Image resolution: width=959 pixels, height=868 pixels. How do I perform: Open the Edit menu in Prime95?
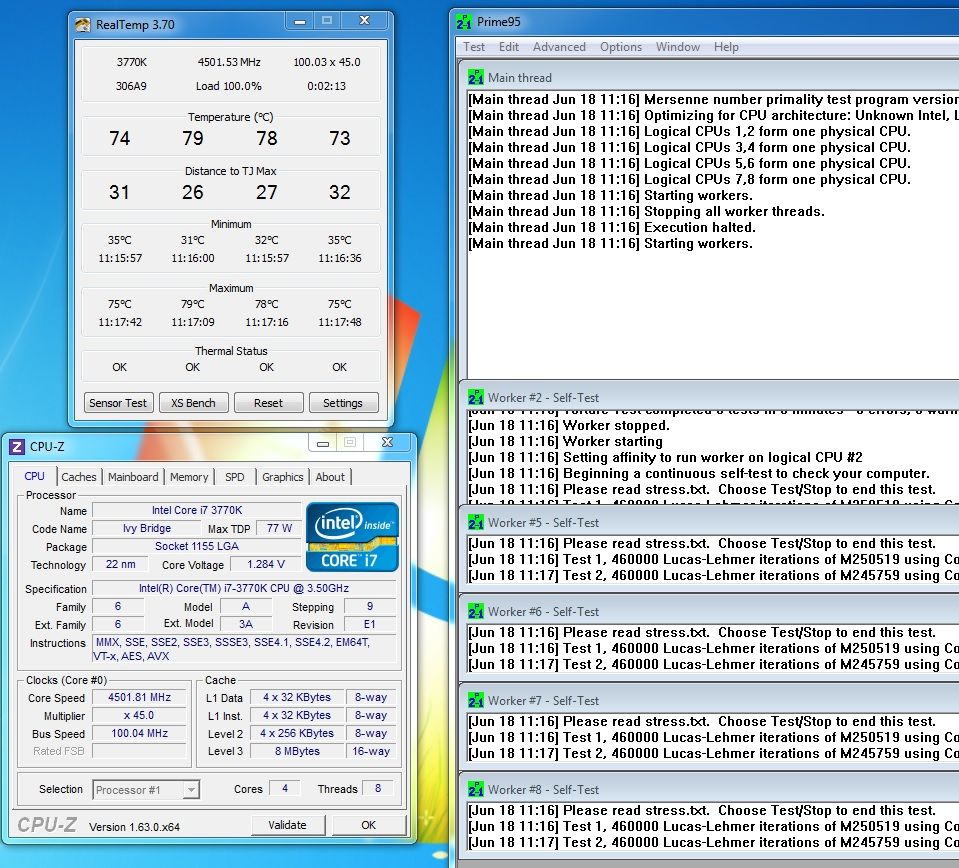click(x=508, y=47)
